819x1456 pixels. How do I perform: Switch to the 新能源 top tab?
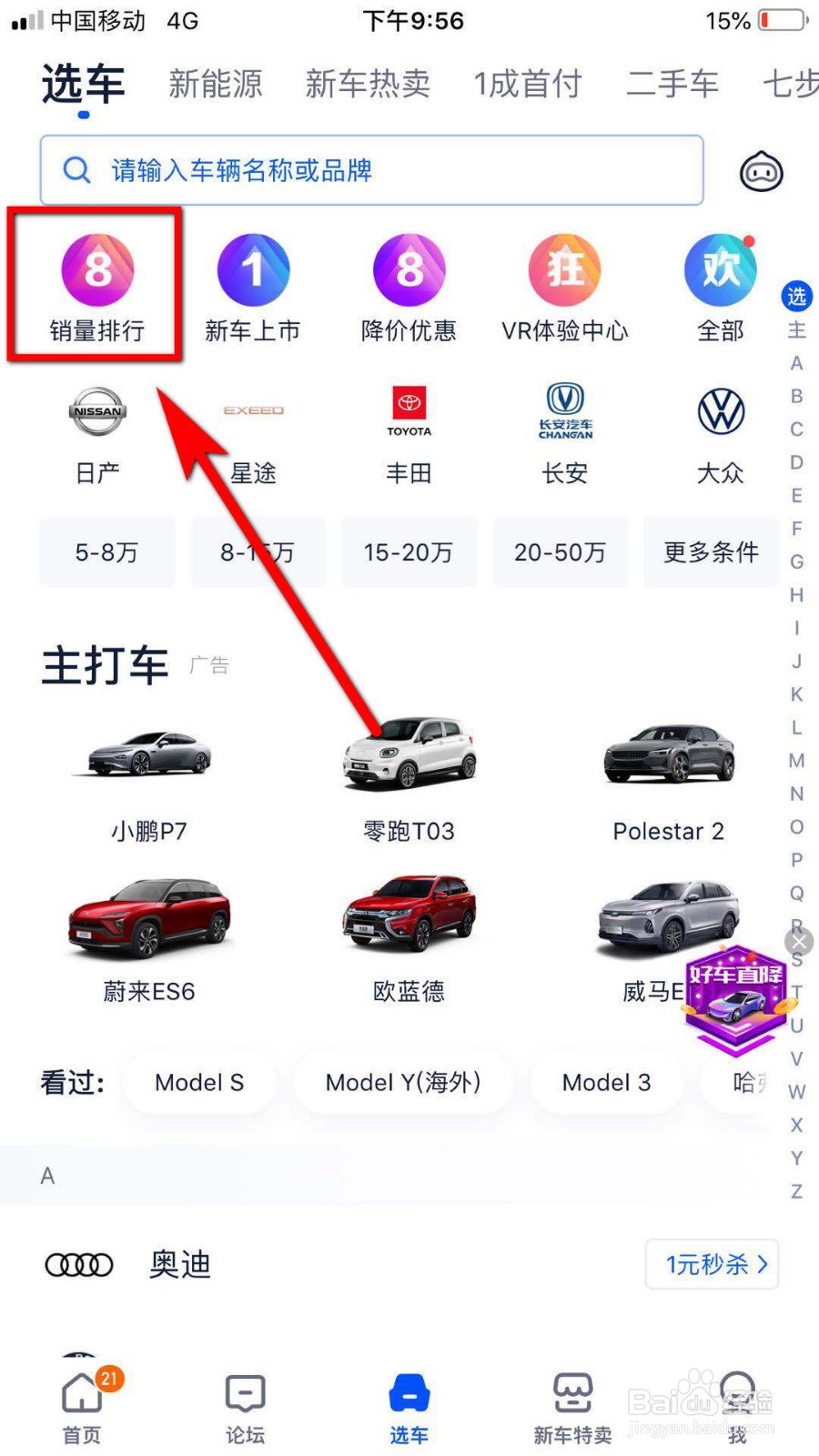click(x=215, y=85)
